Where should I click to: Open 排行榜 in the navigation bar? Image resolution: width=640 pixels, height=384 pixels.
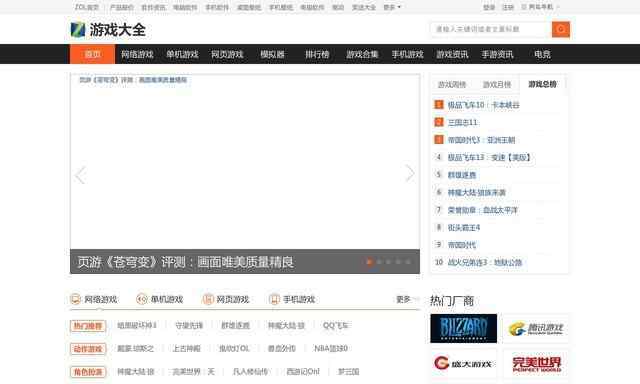click(317, 54)
